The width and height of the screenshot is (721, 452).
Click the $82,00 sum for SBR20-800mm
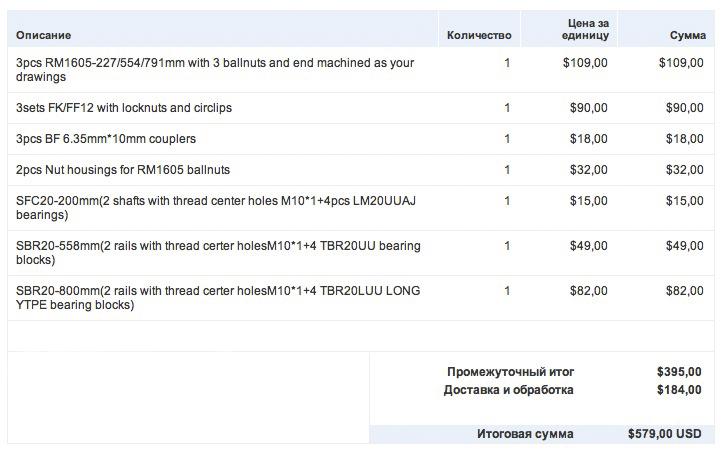click(684, 291)
